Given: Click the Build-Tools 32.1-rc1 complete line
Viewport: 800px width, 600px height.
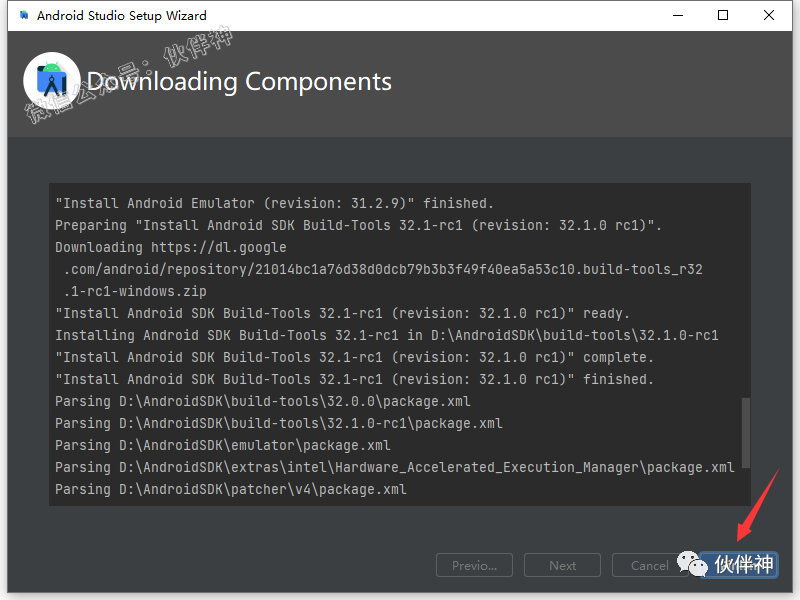Looking at the screenshot, I should pos(354,357).
